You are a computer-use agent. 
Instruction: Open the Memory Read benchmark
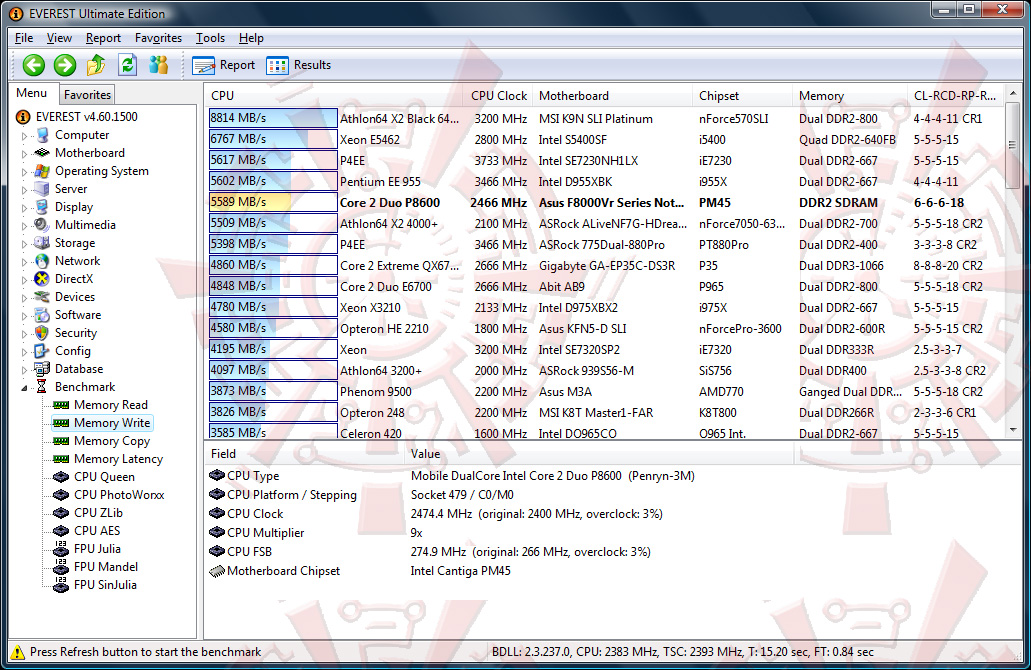pos(110,405)
